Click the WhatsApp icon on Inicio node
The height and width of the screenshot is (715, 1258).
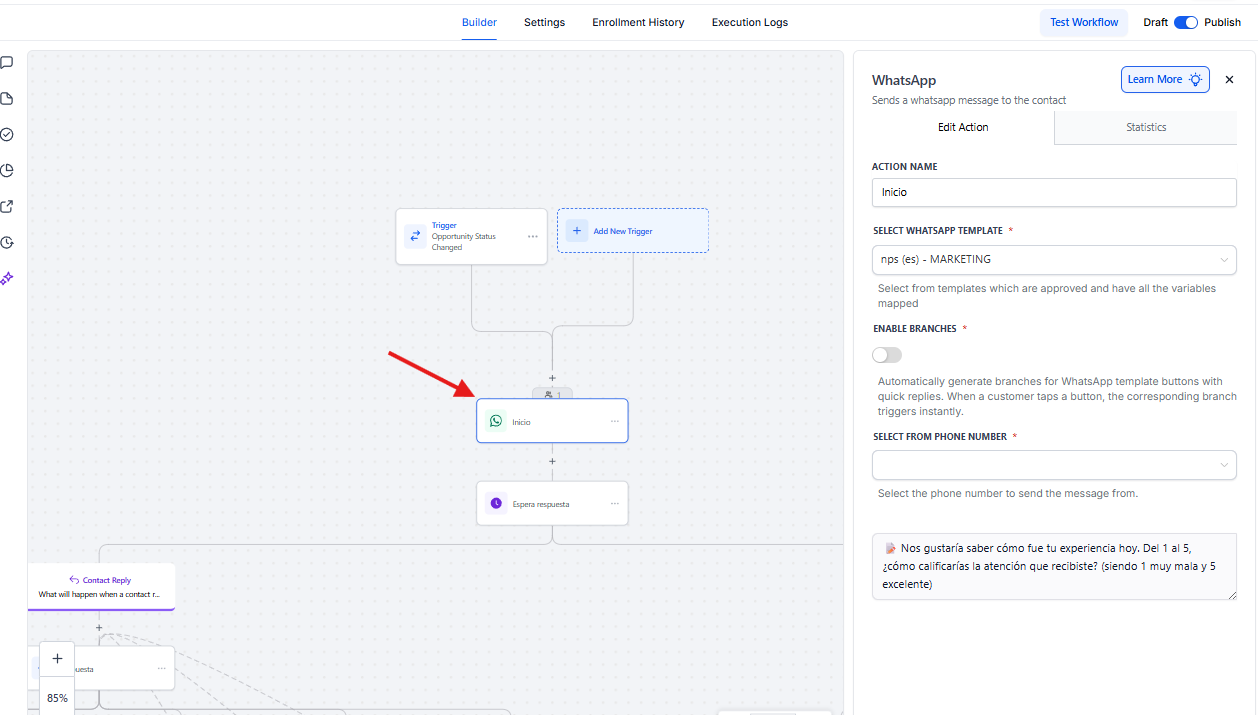click(x=496, y=421)
